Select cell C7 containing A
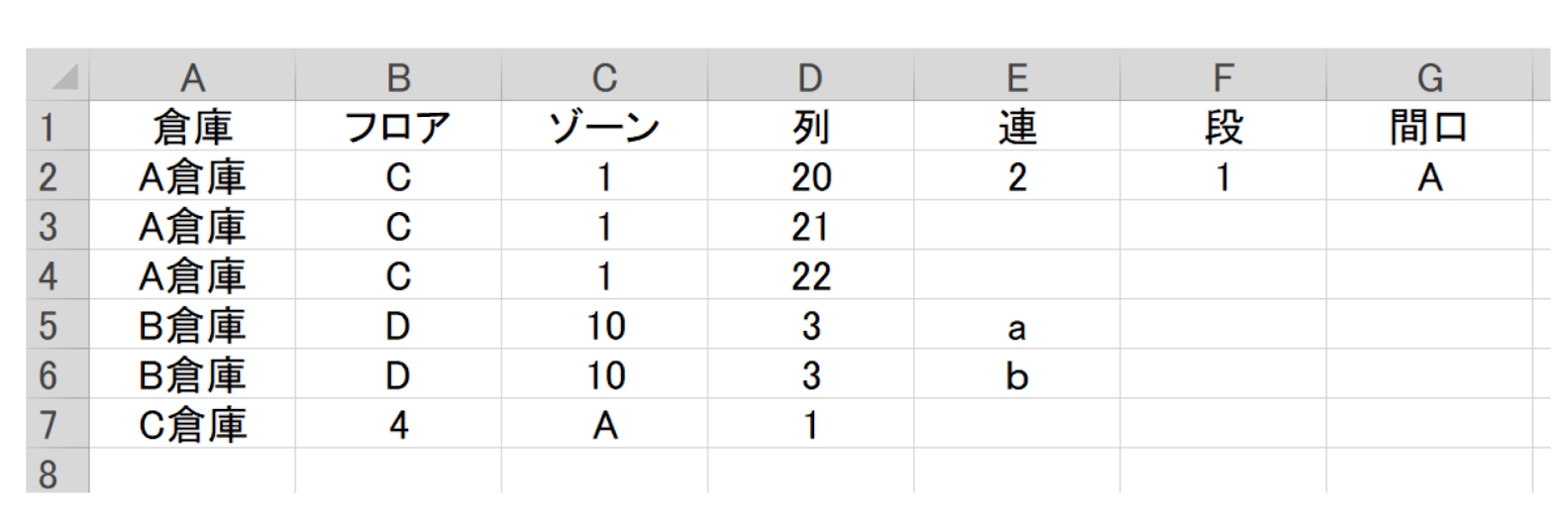Viewport: 1568px width, 522px height. point(604,425)
